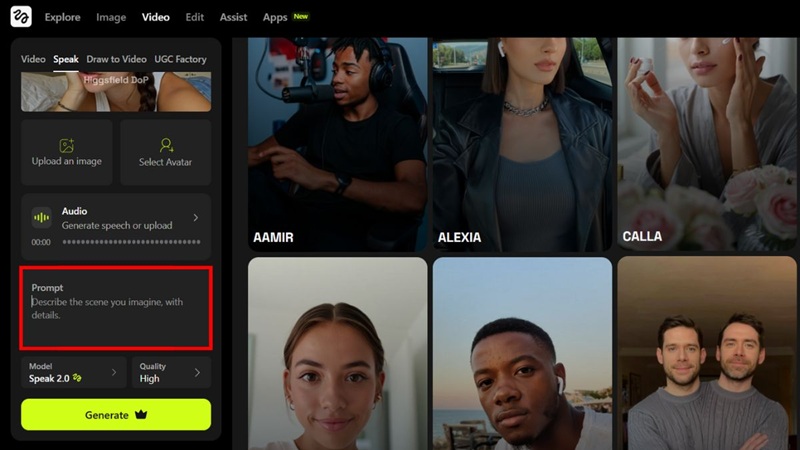The image size is (800, 450).
Task: Open the Quality High dropdown
Action: point(171,372)
